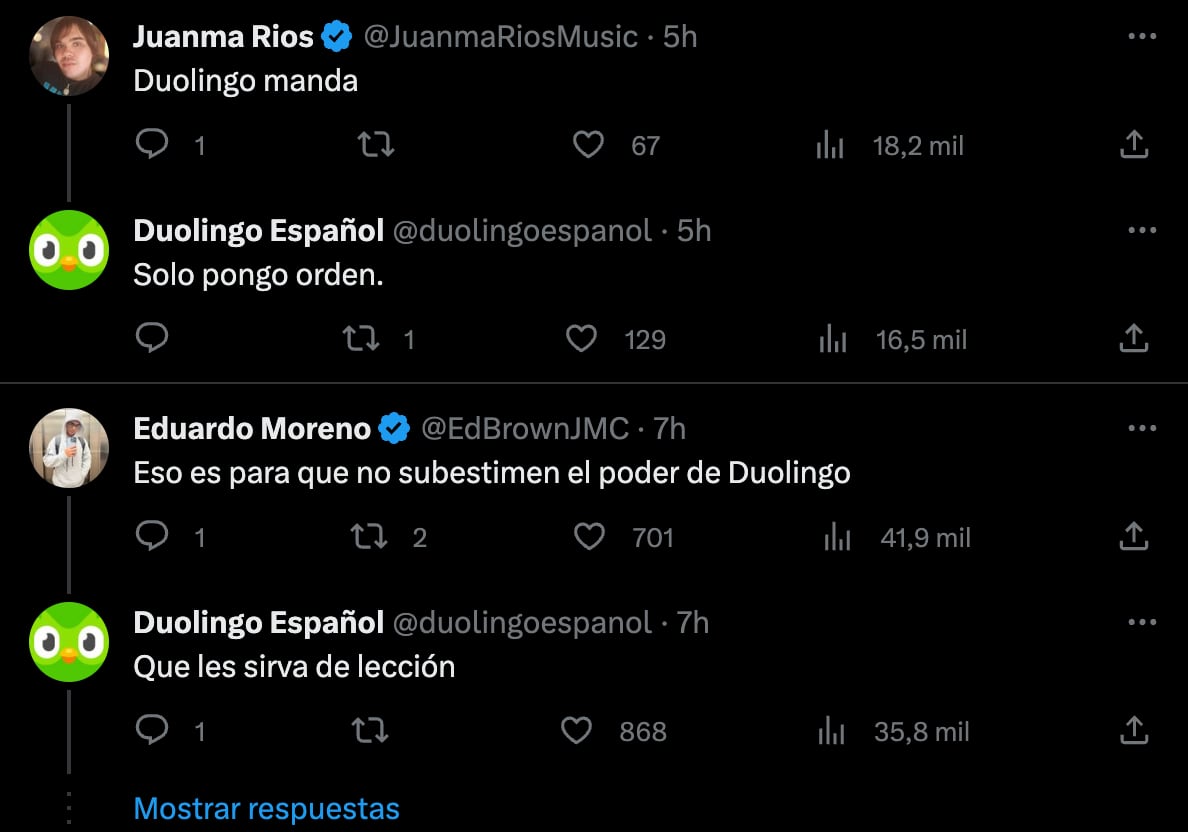Like the "Que les sirva de lección" tweet
The image size is (1188, 832).
(x=577, y=731)
